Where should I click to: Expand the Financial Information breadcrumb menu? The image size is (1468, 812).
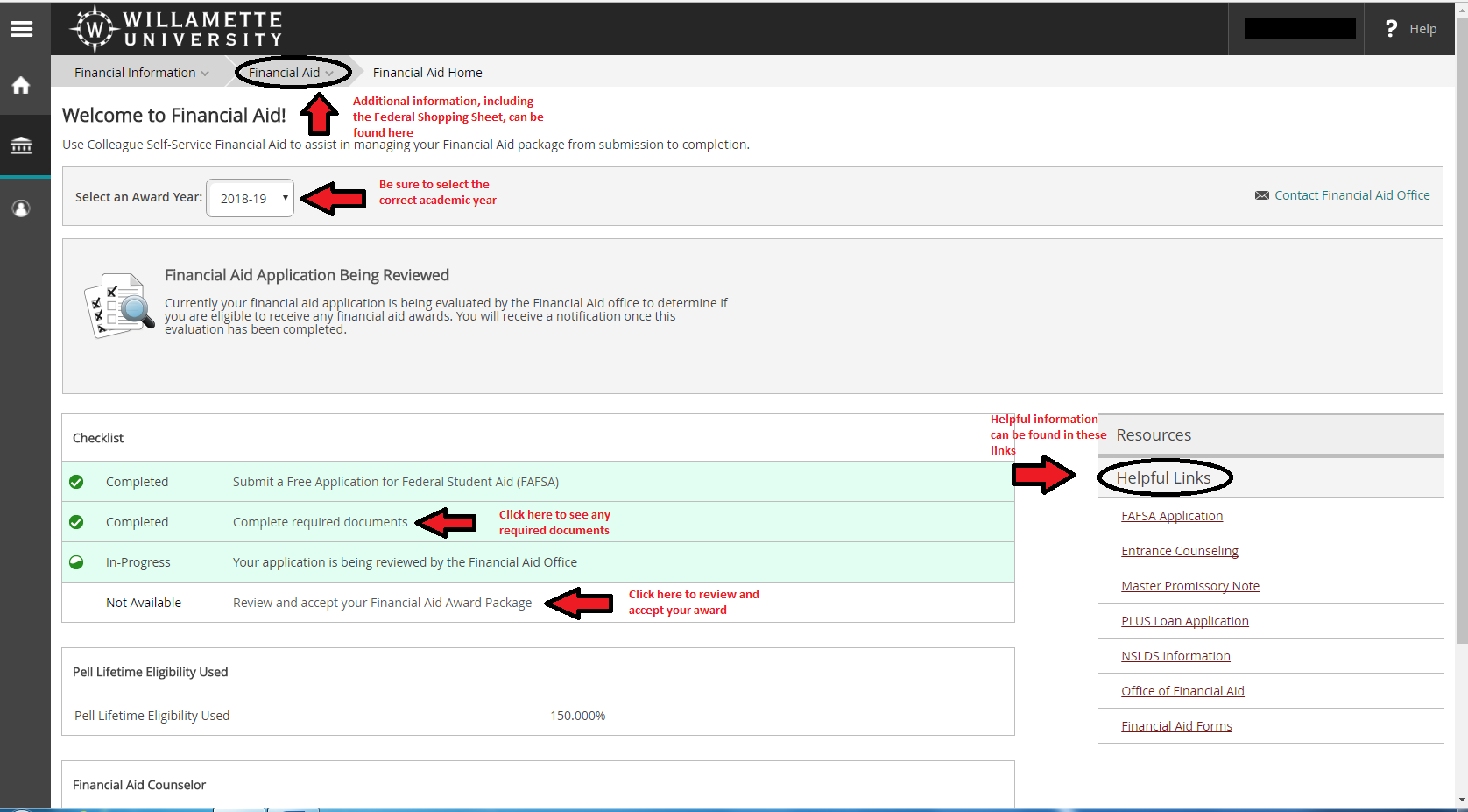pyautogui.click(x=142, y=73)
